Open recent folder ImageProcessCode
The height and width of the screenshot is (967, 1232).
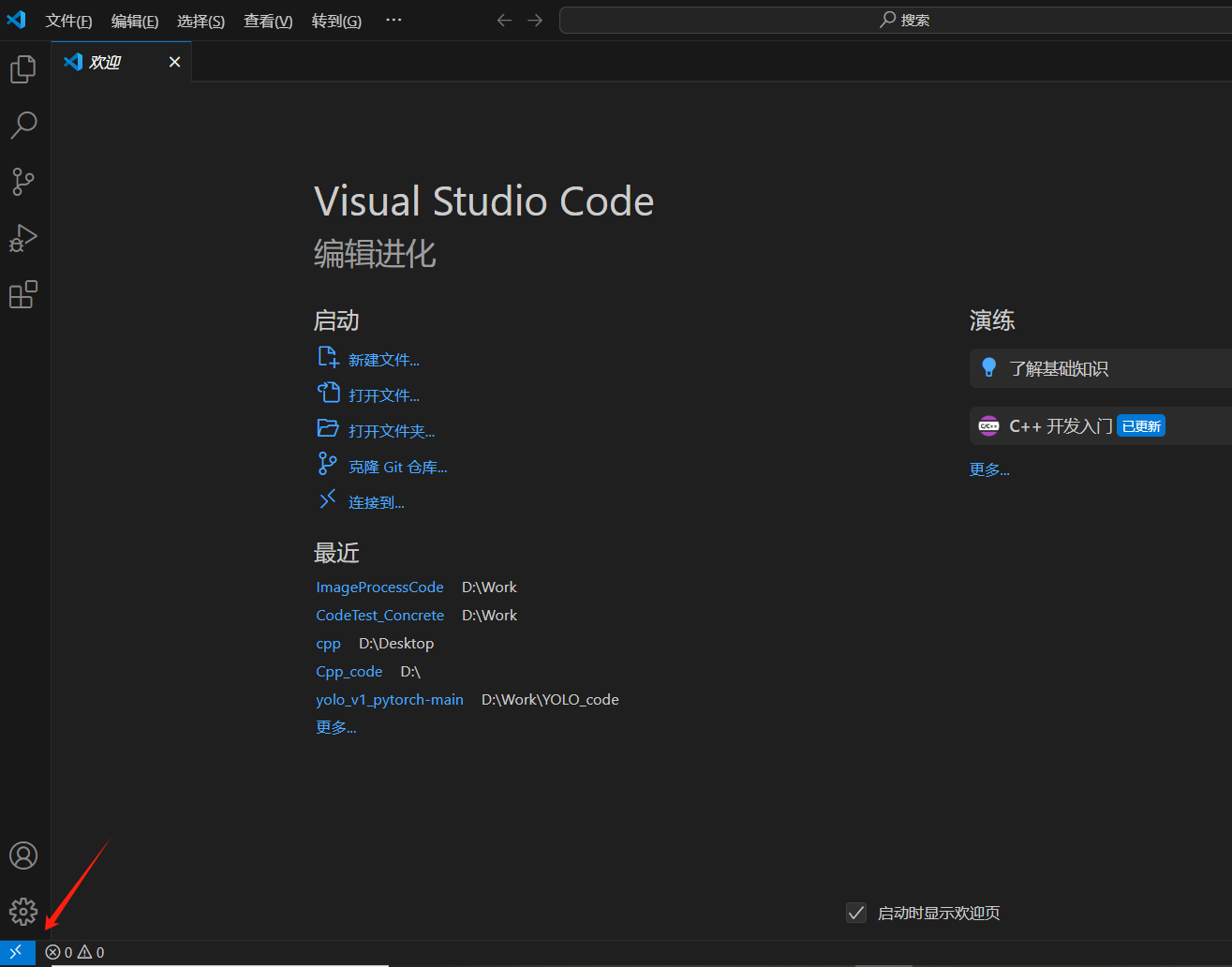pyautogui.click(x=379, y=588)
